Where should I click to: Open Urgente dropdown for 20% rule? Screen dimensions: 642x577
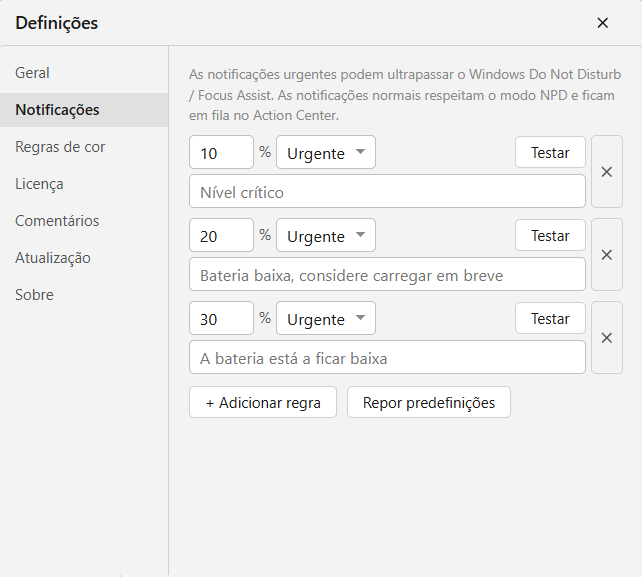pyautogui.click(x=326, y=235)
